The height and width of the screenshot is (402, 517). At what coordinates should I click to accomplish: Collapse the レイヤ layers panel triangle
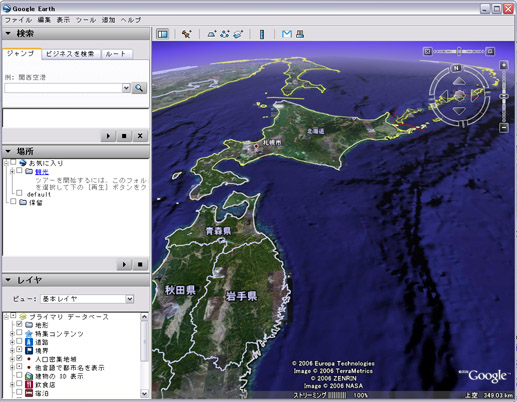[x=8, y=280]
